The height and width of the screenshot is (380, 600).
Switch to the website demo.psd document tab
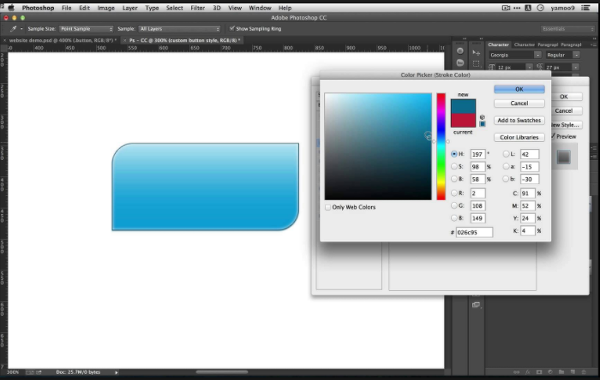click(x=62, y=40)
